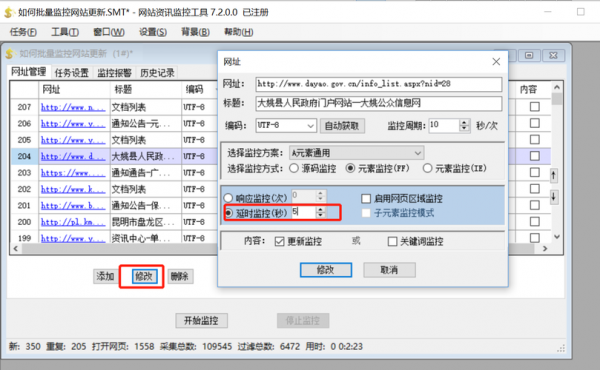Click the 网址 column header

(x=74, y=90)
